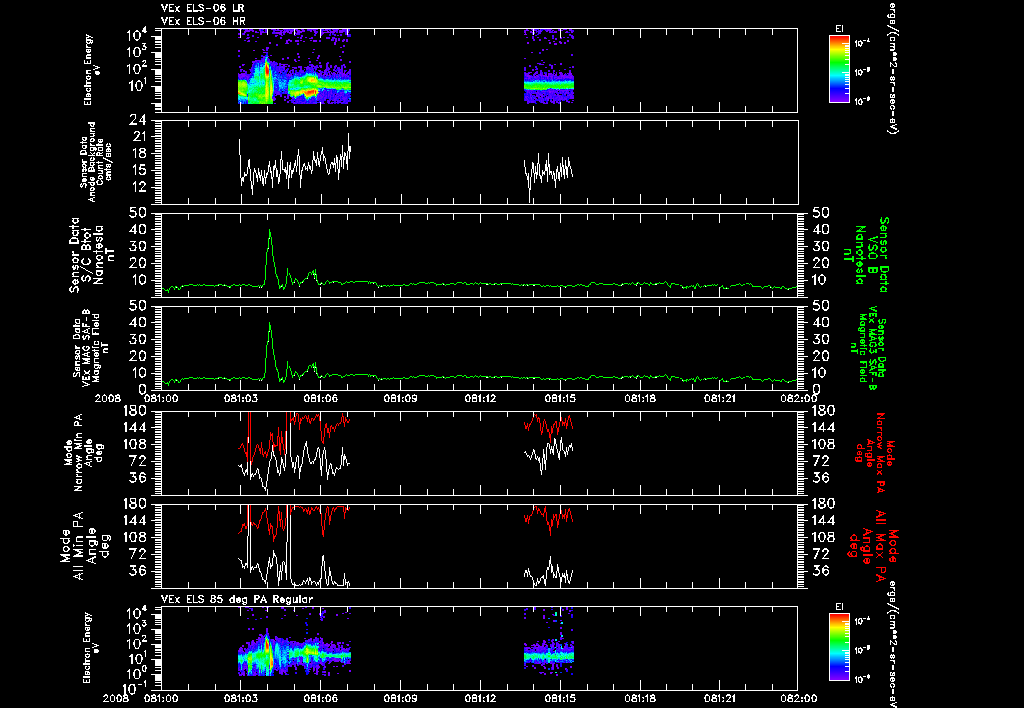Click the EI color bar beside 85 deg PA spectrogram
The image size is (1024, 708).
pos(839,647)
